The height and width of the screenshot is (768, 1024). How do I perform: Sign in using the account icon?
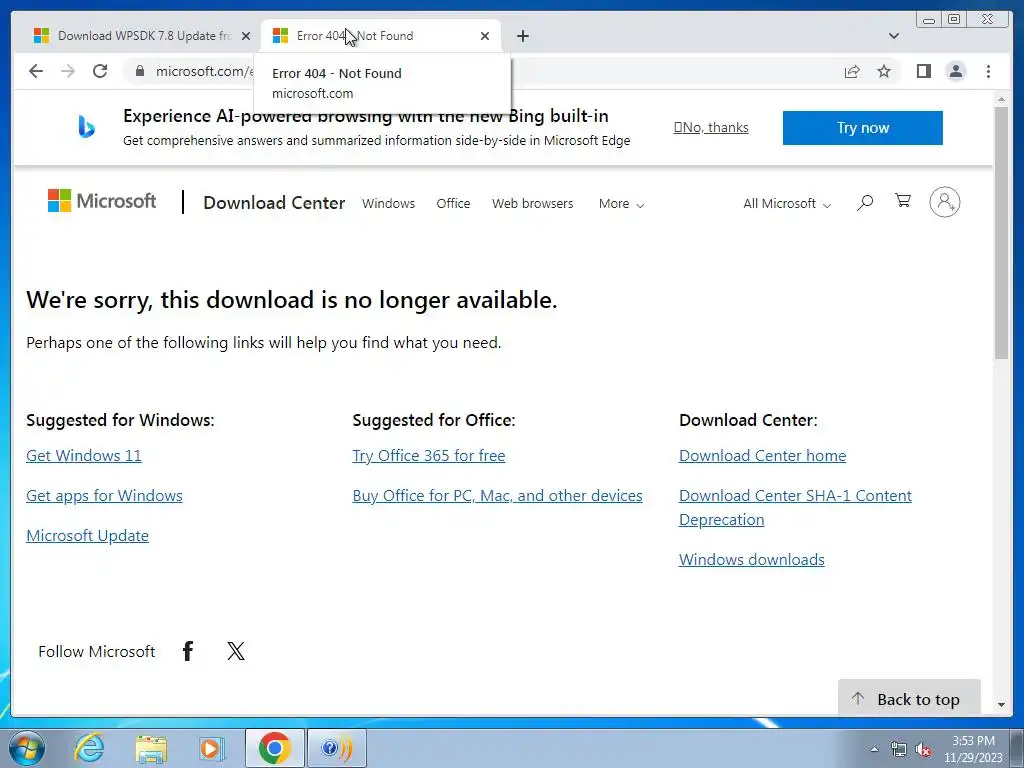tap(944, 202)
